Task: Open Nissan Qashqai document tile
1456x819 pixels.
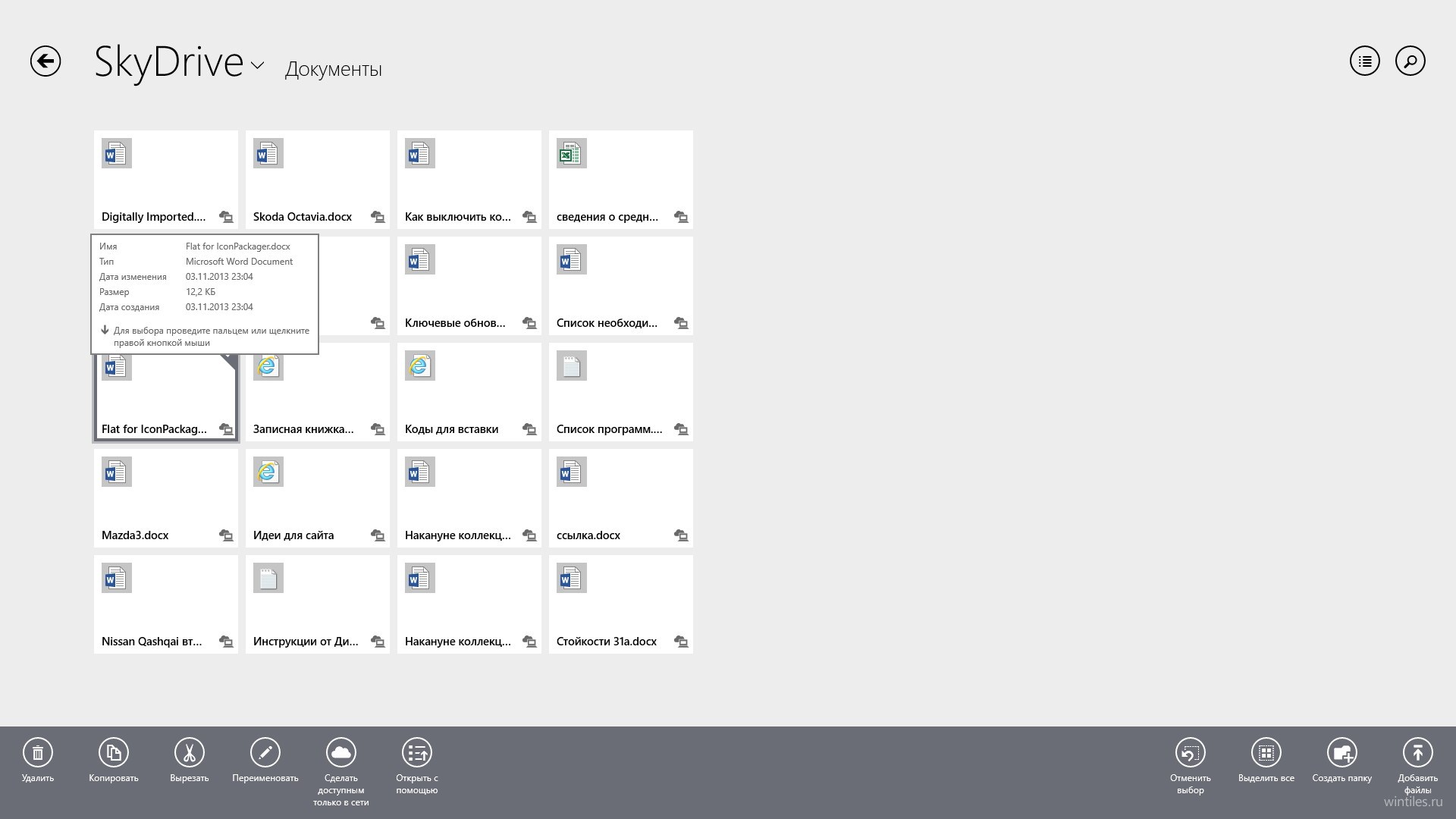Action: pos(166,604)
